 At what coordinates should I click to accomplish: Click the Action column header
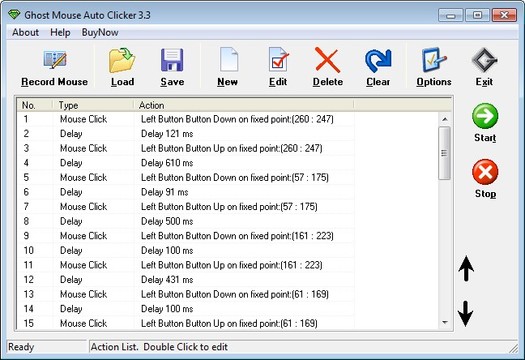(243, 105)
